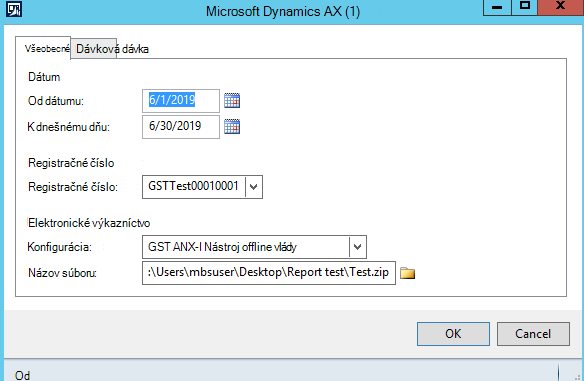The width and height of the screenshot is (584, 381).
Task: Expand the Konfigurácia dropdown arrow
Action: pyautogui.click(x=358, y=247)
